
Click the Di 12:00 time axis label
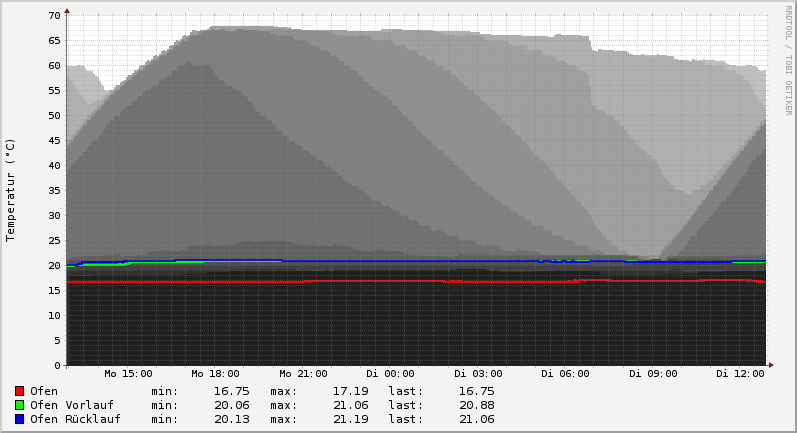pos(740,374)
